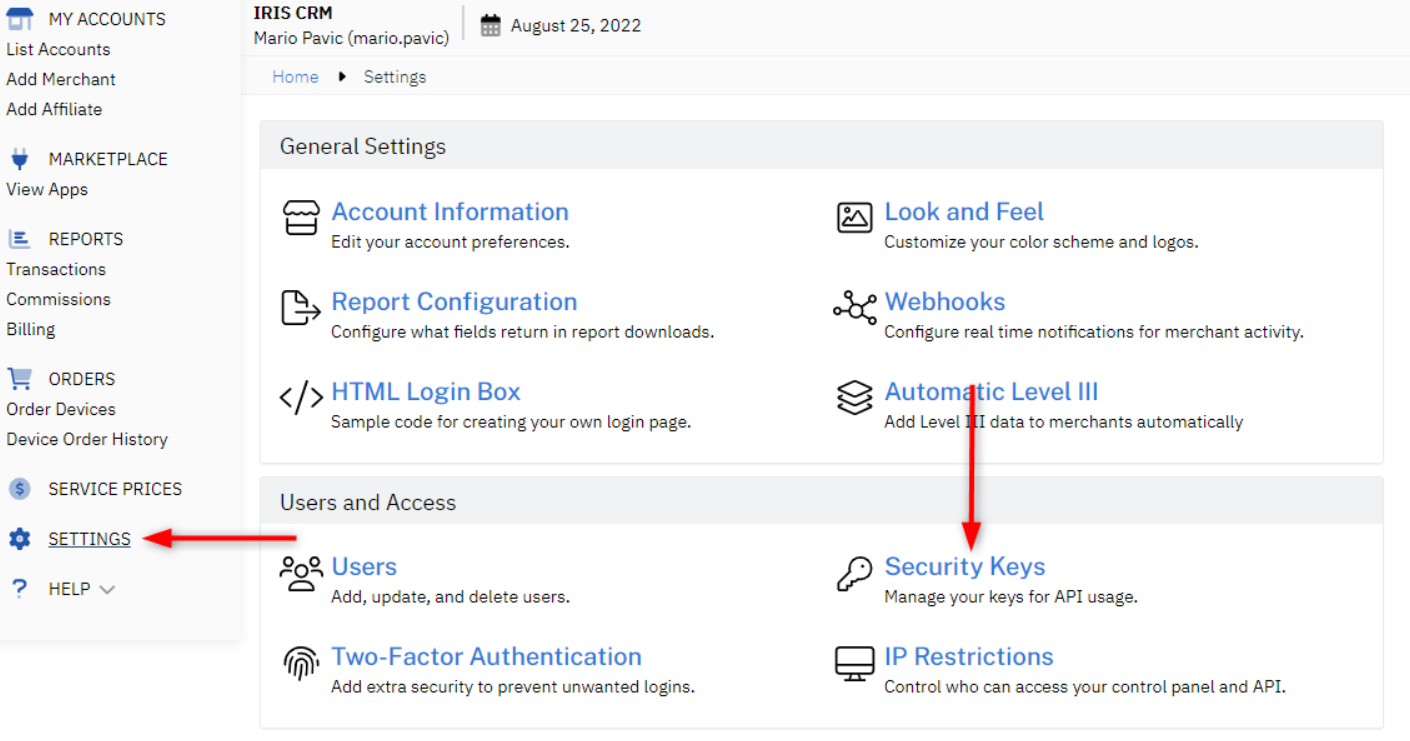Screen dimensions: 1410x741
Task: Expand the Help menu chevron
Action: [x=107, y=590]
